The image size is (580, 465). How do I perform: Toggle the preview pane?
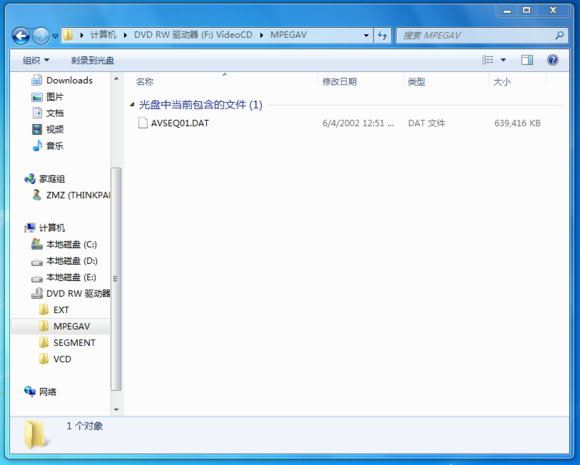click(527, 60)
